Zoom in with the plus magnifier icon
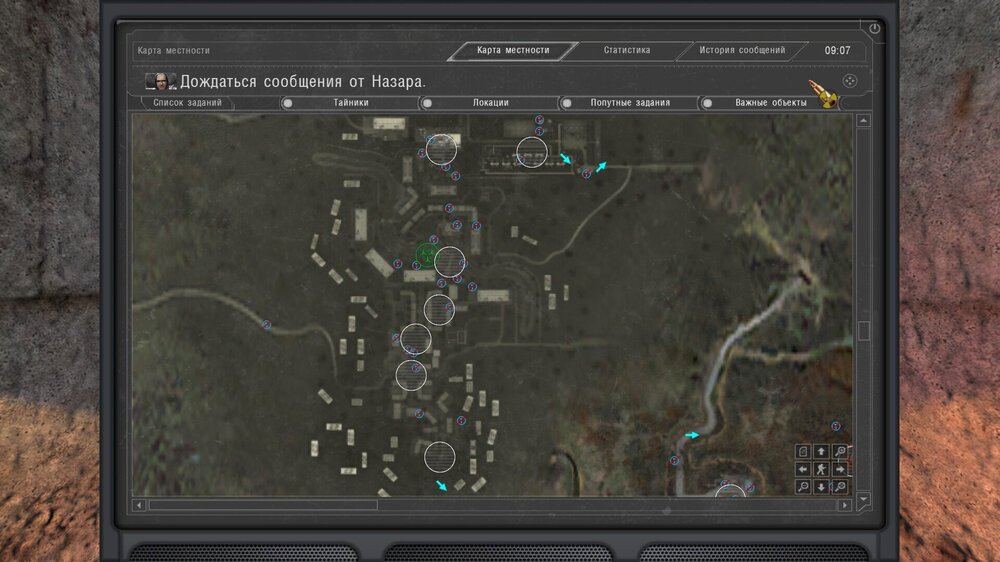 coord(840,452)
